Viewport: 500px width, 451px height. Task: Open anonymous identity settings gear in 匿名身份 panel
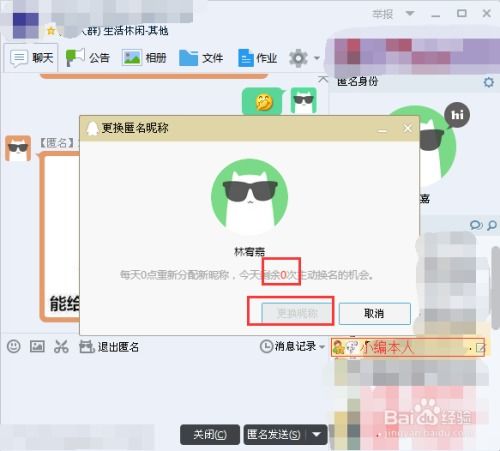489,82
